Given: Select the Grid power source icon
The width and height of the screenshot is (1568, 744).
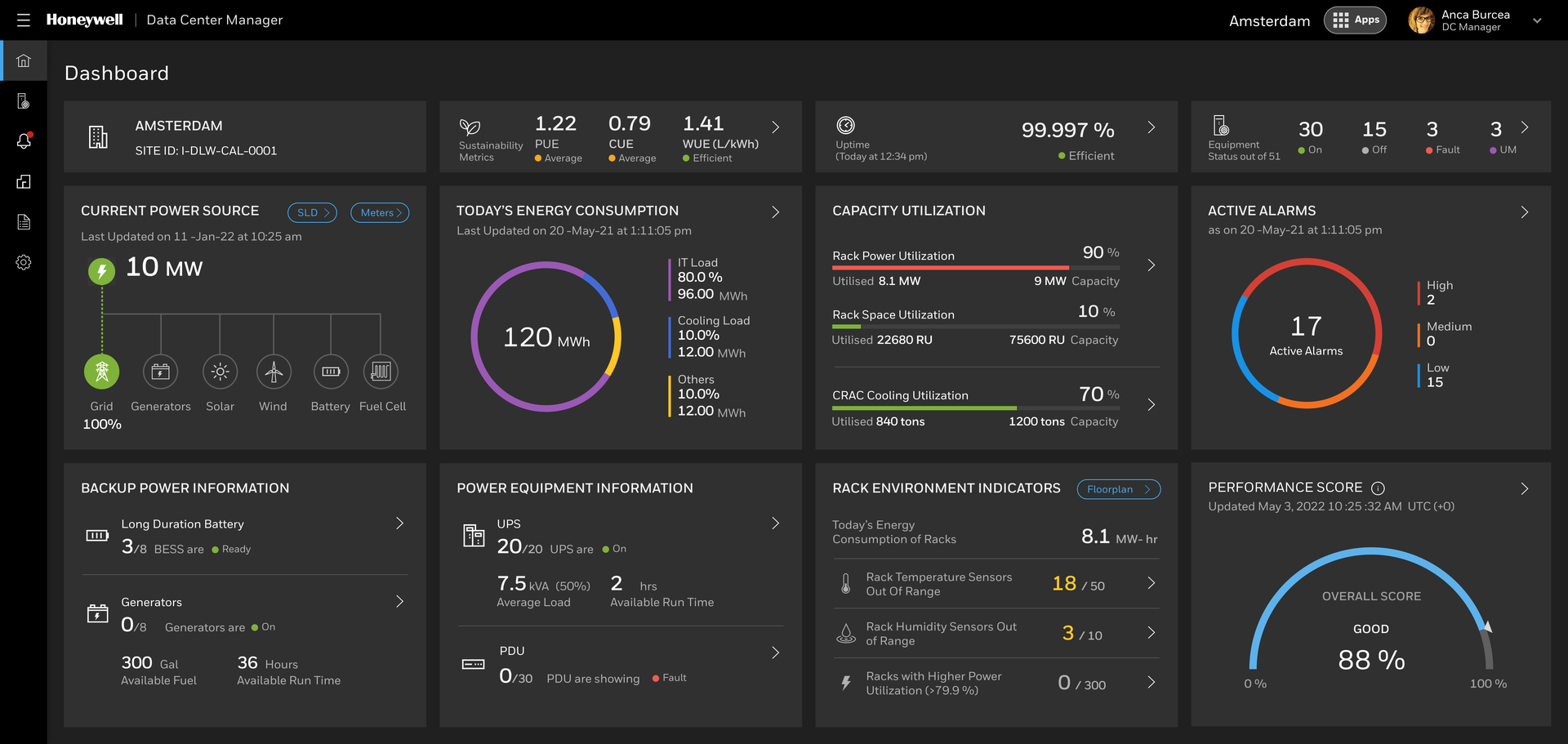Looking at the screenshot, I should point(101,371).
